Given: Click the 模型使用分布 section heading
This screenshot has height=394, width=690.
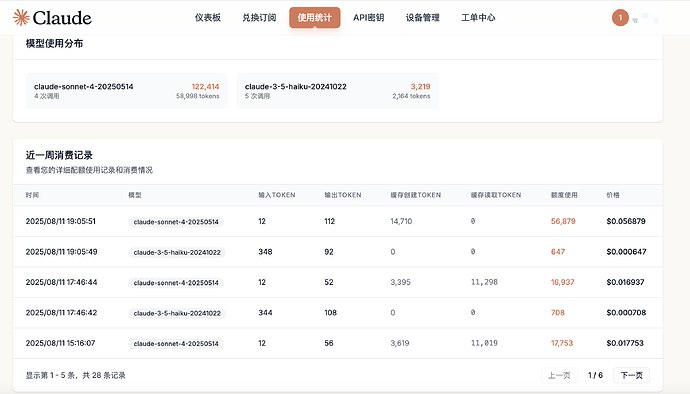Looking at the screenshot, I should click(x=54, y=44).
